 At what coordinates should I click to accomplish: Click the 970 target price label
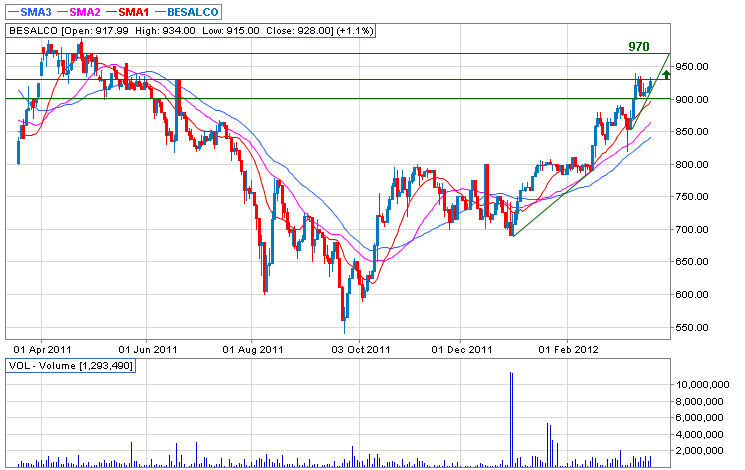pyautogui.click(x=639, y=47)
